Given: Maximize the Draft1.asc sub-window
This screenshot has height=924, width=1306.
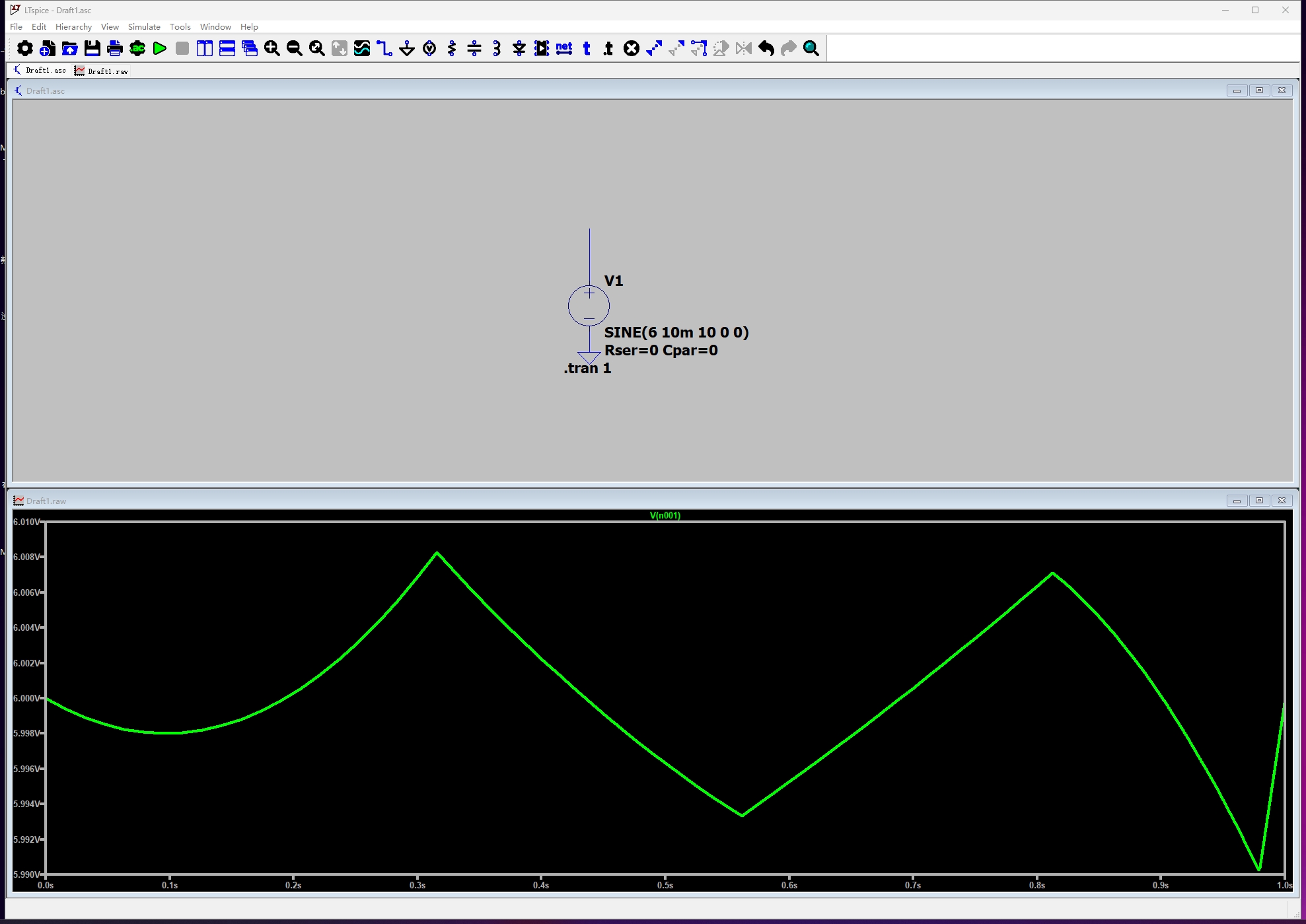Looking at the screenshot, I should point(1259,90).
